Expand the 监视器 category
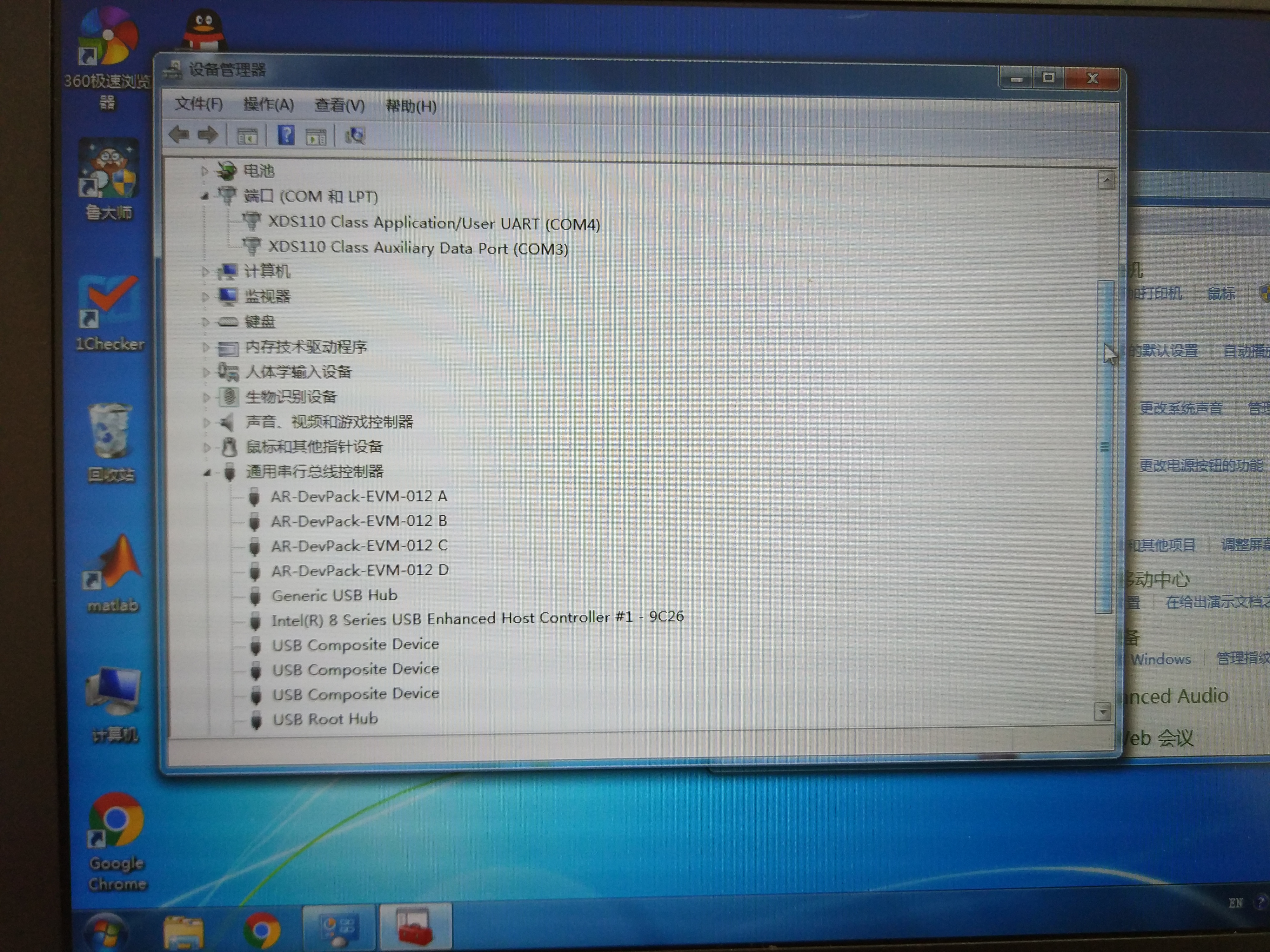Screen dimensions: 1270x952 tap(205, 297)
